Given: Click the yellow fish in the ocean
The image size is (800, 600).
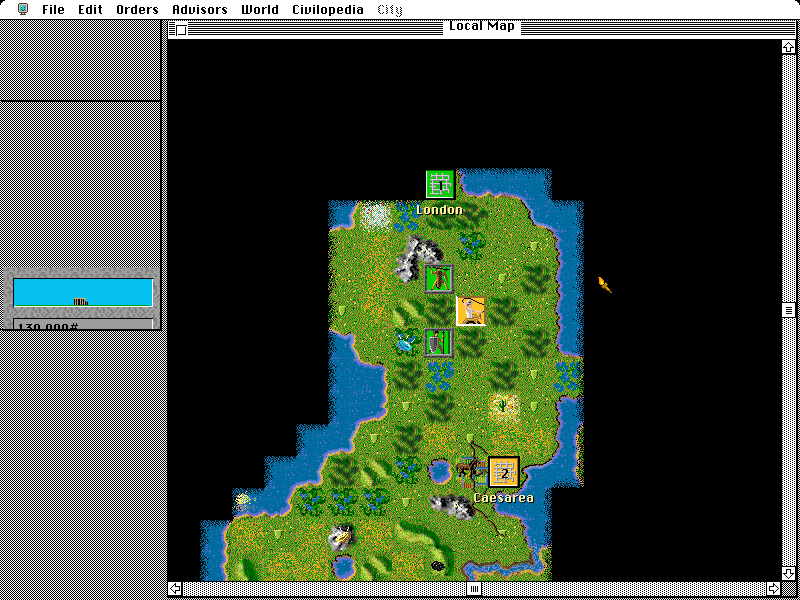Looking at the screenshot, I should 244,499.
